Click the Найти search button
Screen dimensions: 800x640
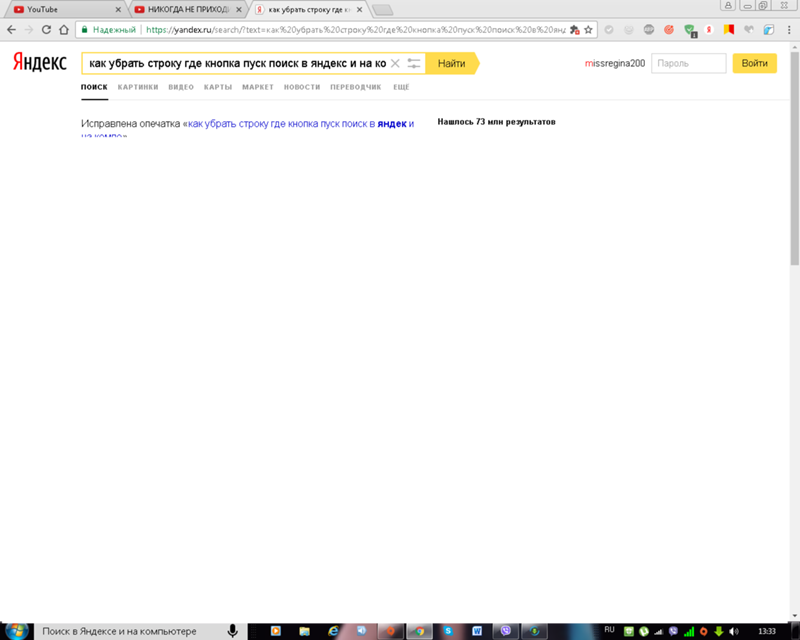[x=452, y=63]
